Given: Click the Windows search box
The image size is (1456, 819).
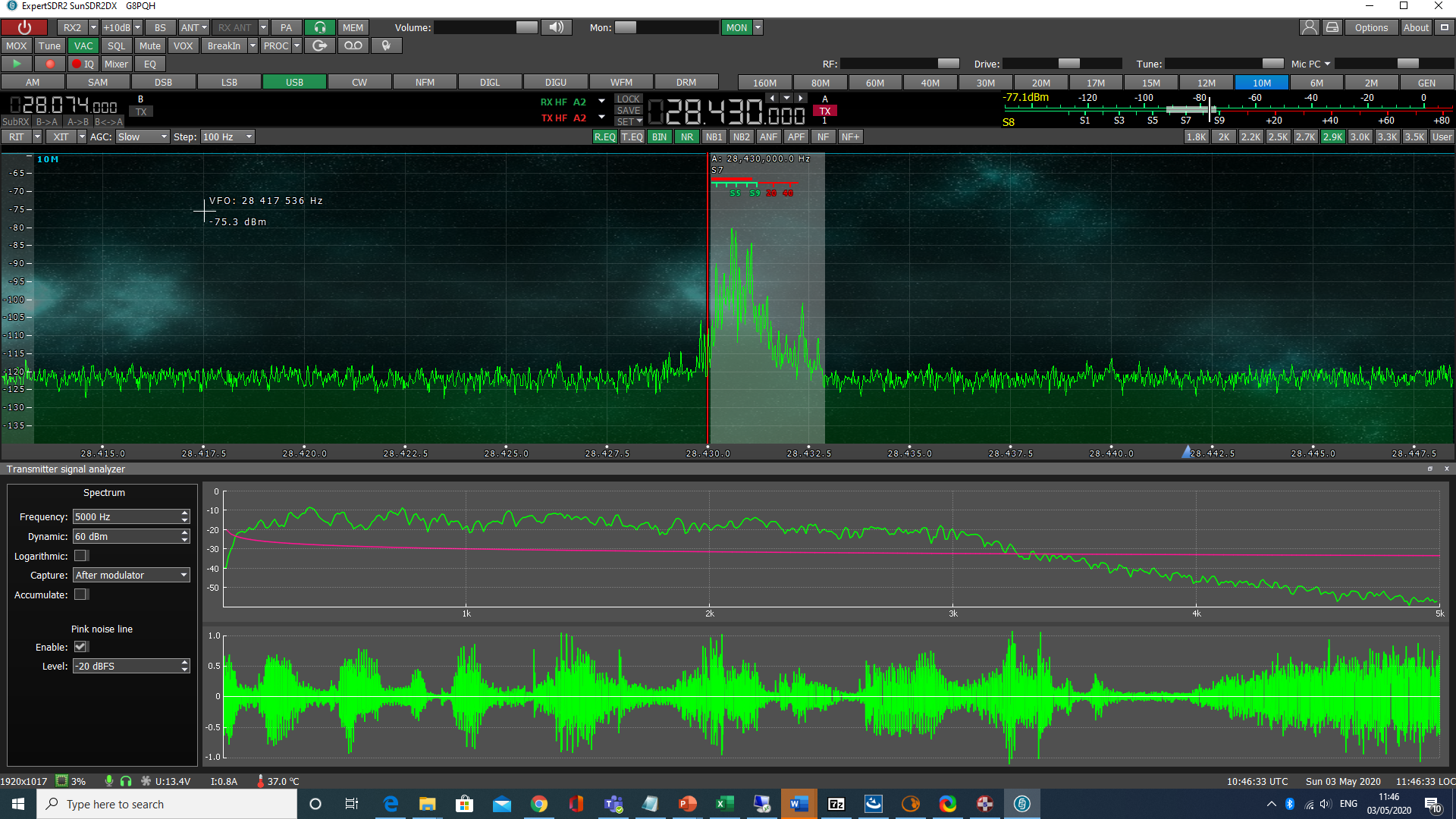Looking at the screenshot, I should [167, 804].
